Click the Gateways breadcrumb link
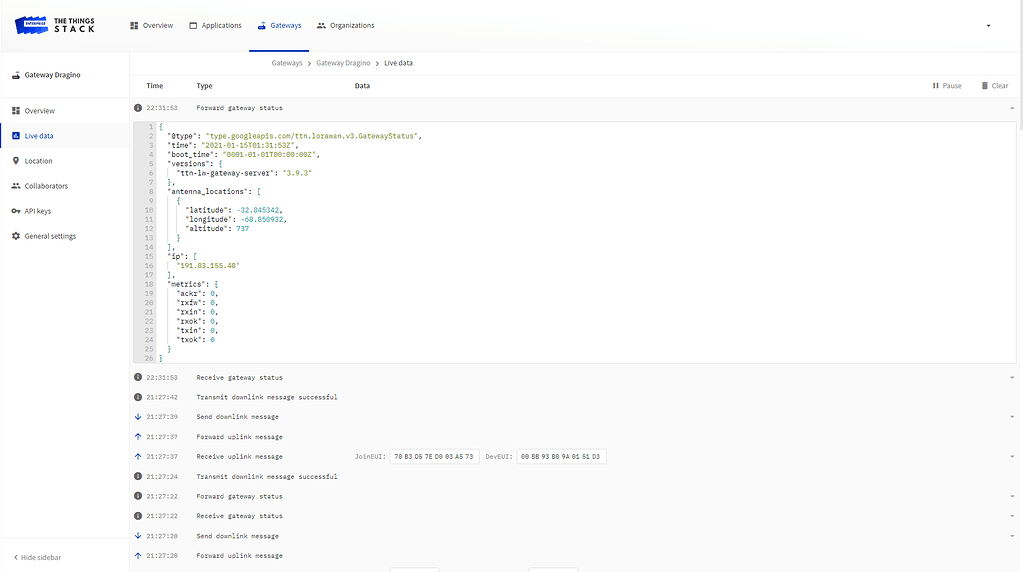 (x=287, y=63)
